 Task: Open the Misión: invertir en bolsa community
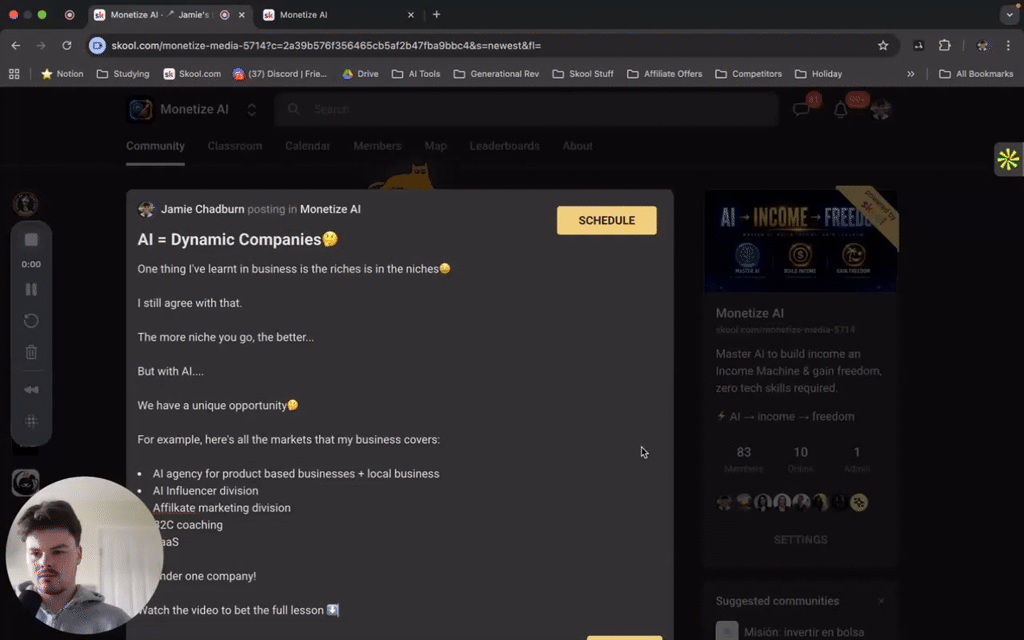point(803,632)
